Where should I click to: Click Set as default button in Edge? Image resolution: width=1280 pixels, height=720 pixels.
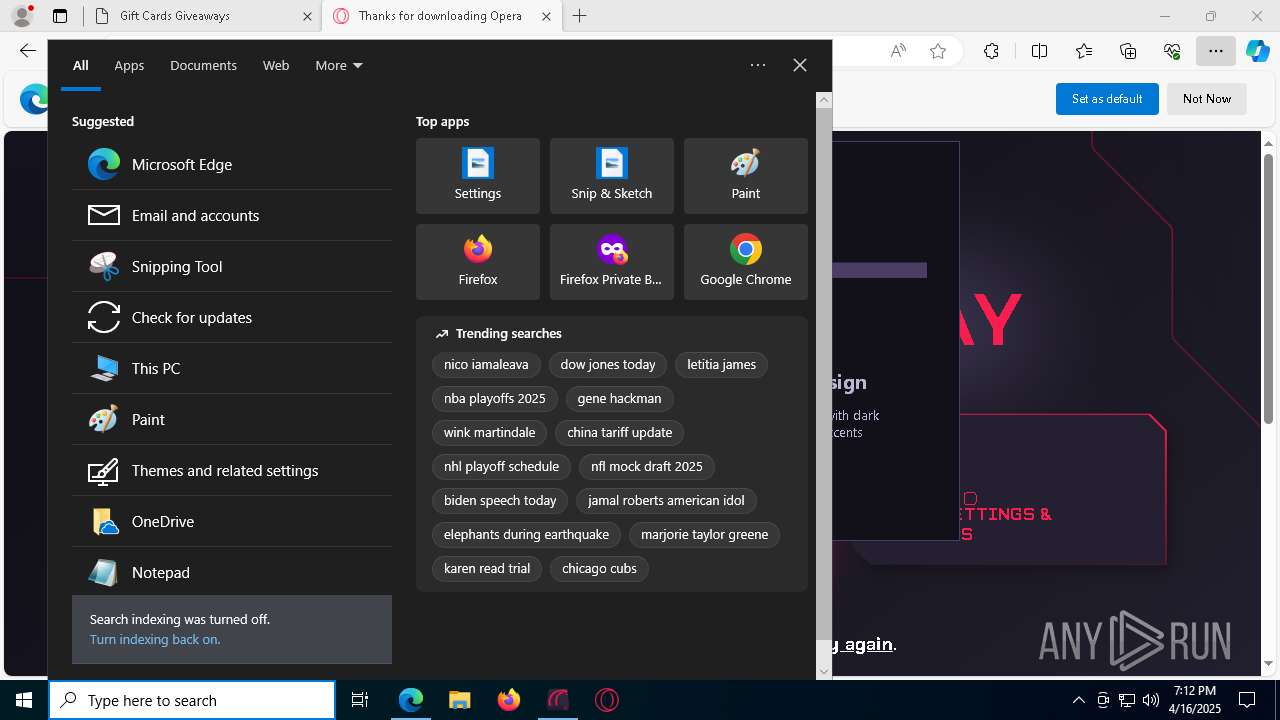pyautogui.click(x=1107, y=99)
